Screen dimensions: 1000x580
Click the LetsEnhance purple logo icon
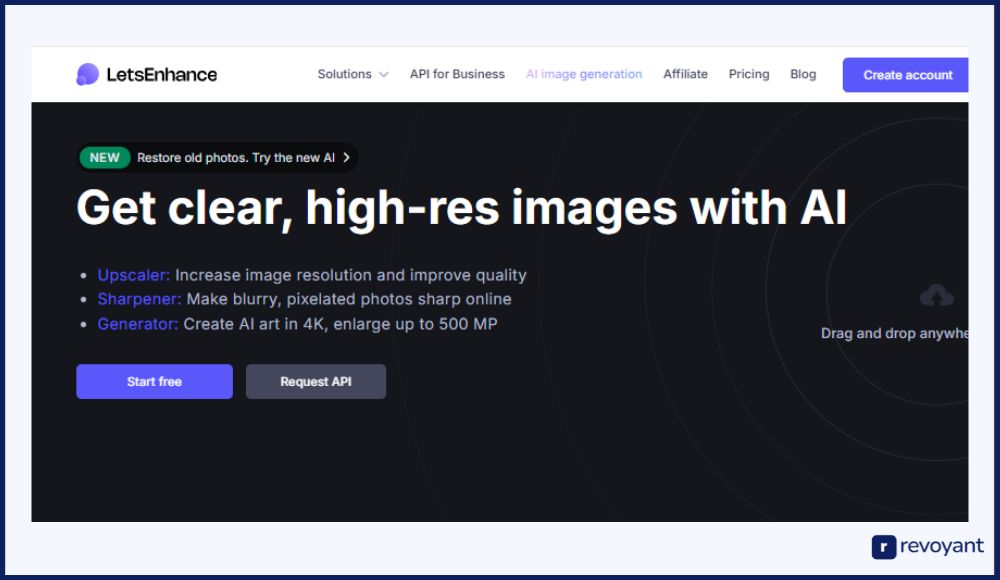[x=87, y=75]
